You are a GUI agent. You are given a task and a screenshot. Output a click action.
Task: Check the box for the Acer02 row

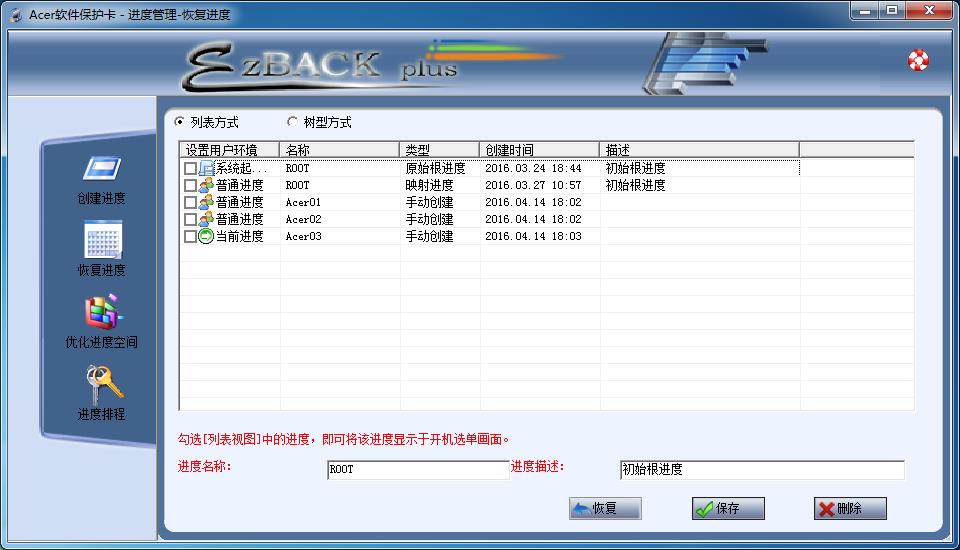(190, 220)
